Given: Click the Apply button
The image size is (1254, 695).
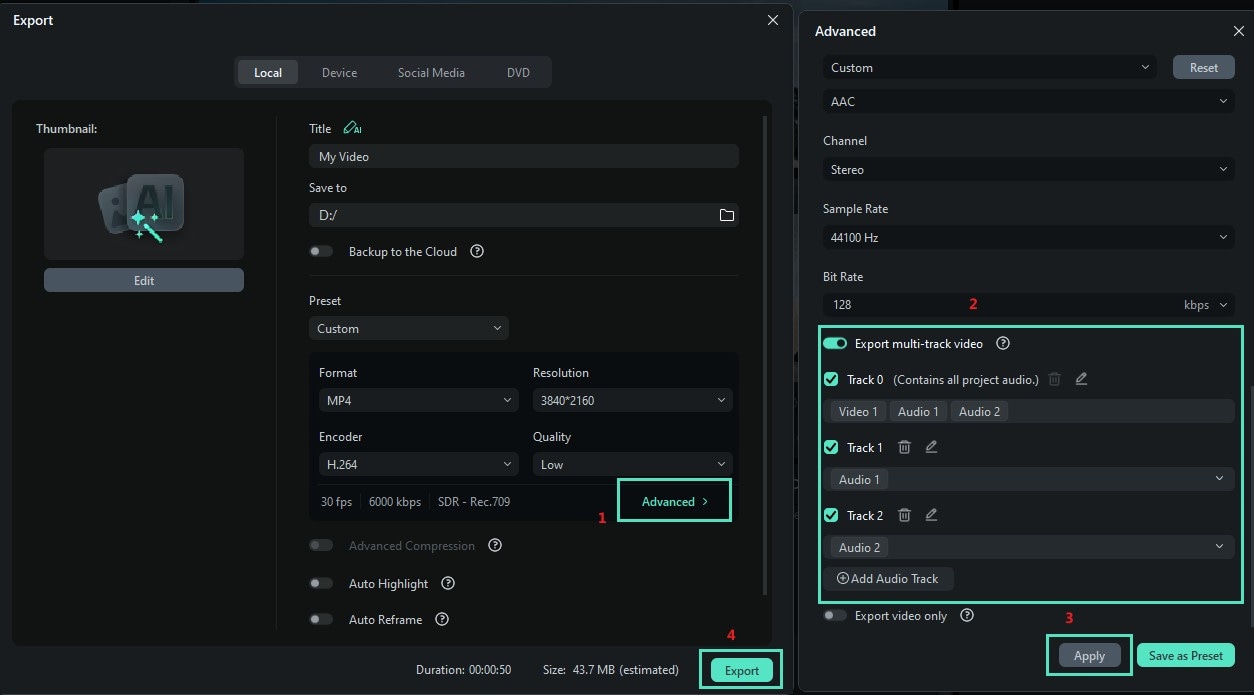Looking at the screenshot, I should pos(1089,655).
